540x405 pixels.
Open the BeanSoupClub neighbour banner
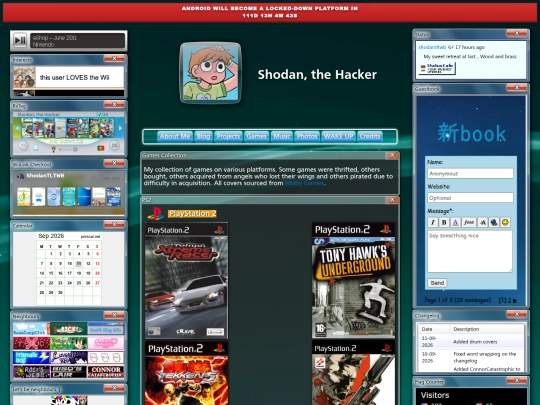pyautogui.click(x=31, y=329)
